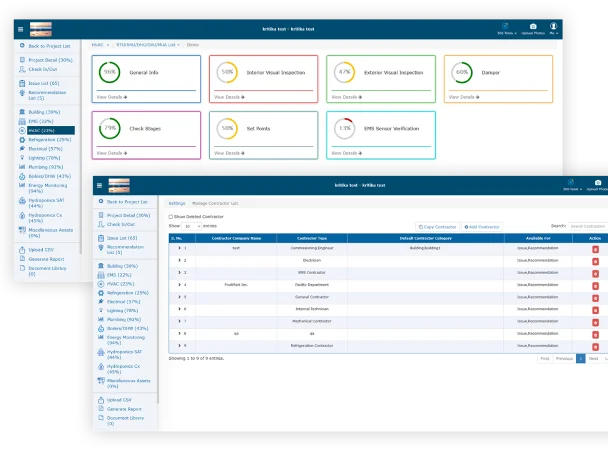Click 47% progress ring on Exterior Visual Inspection

[344, 72]
